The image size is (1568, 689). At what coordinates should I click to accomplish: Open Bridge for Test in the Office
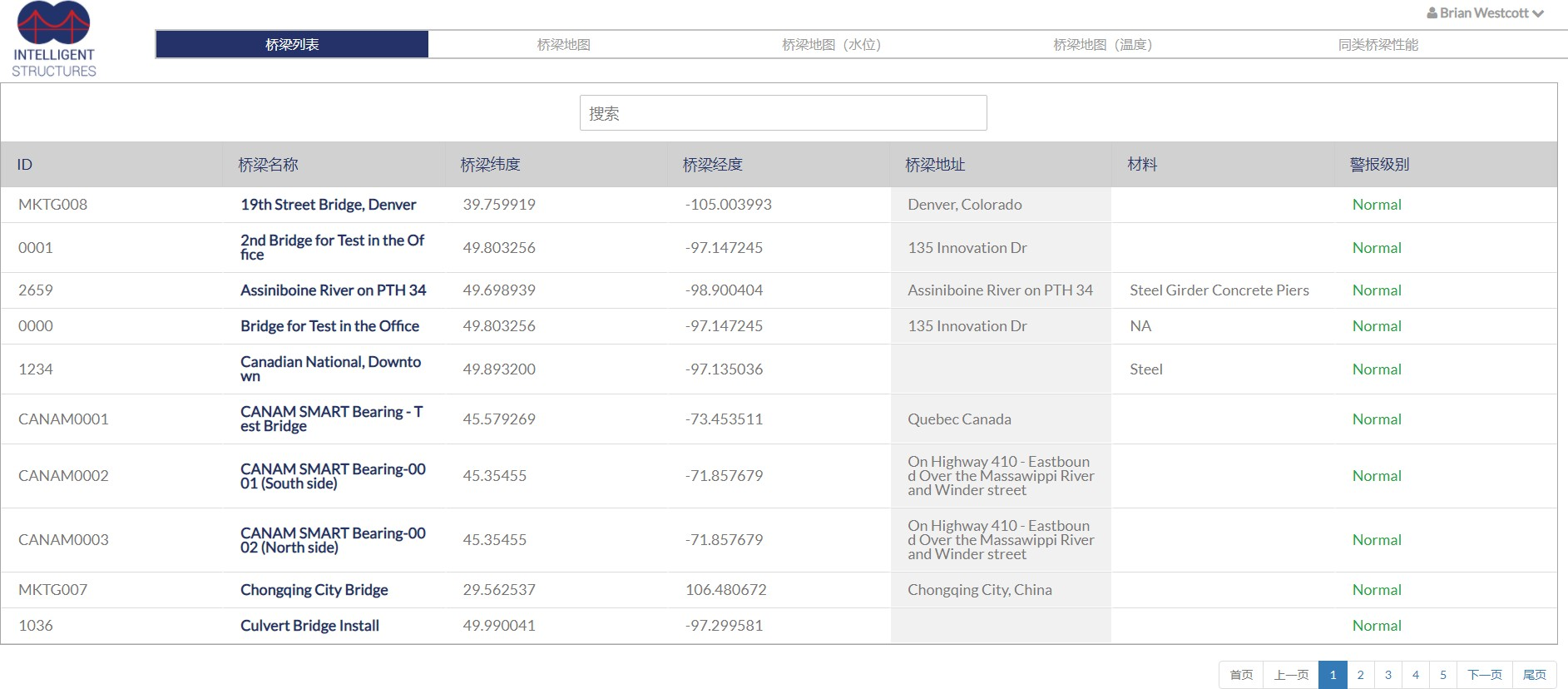tap(329, 326)
